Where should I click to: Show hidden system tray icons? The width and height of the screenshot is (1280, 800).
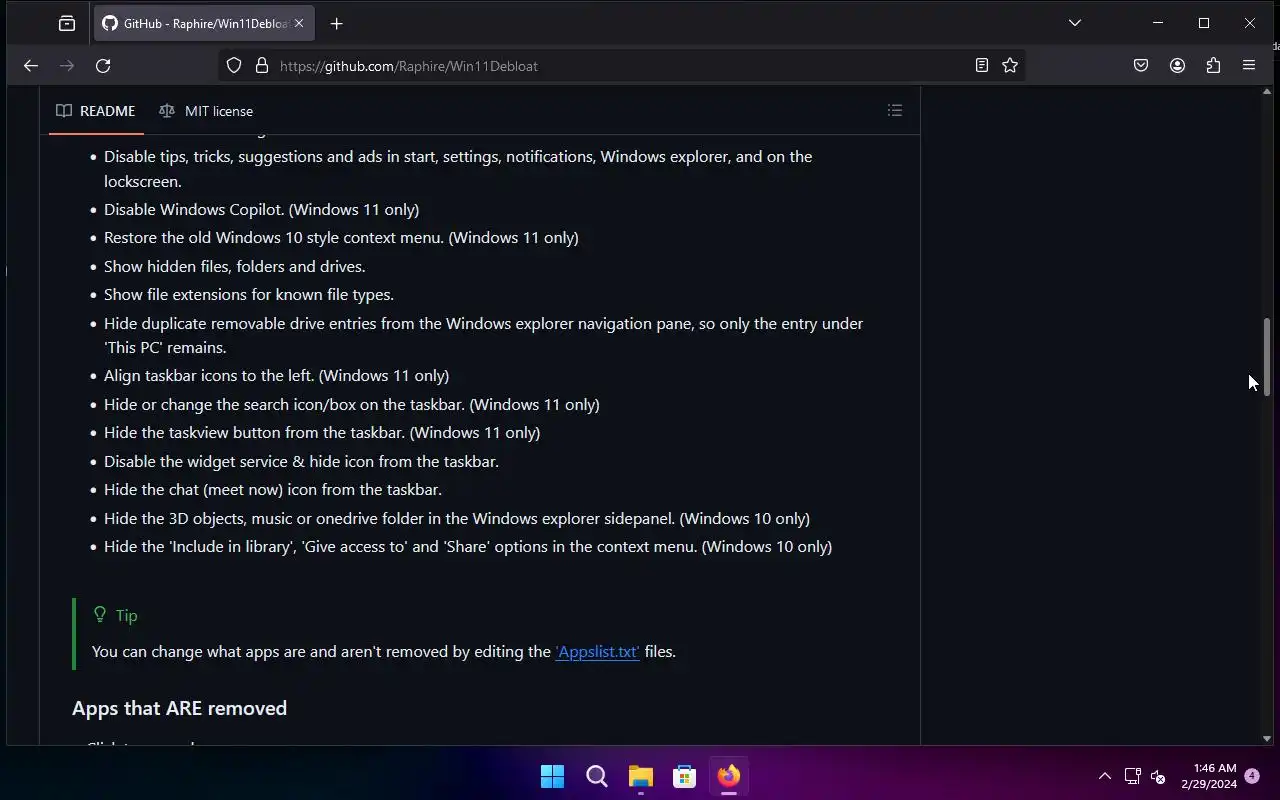click(x=1105, y=776)
